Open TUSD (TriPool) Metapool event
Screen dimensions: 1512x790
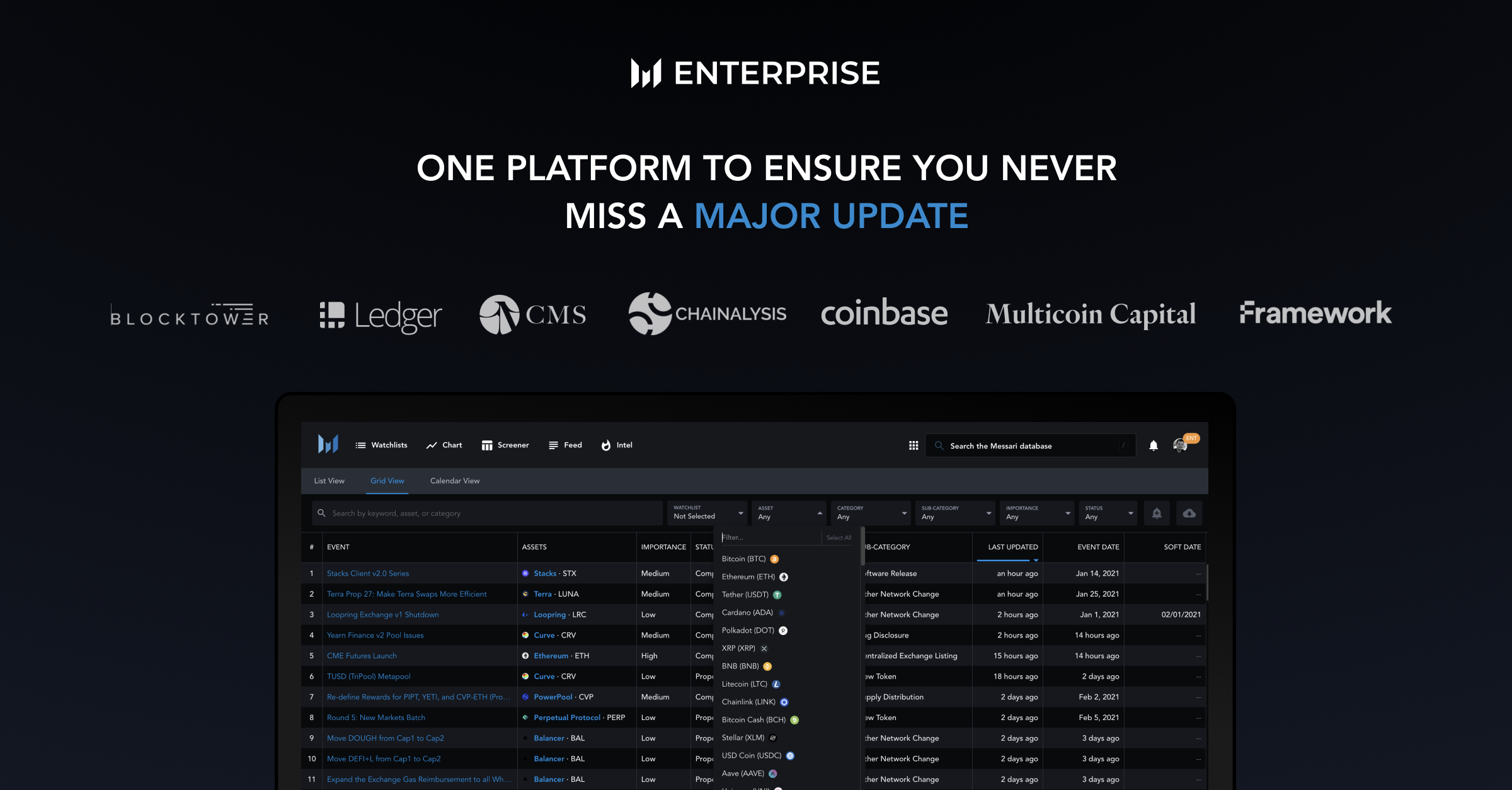(369, 676)
